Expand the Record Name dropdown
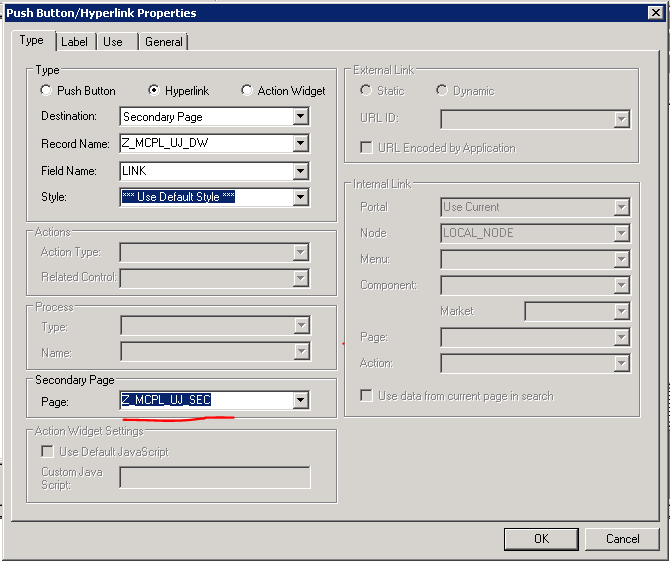670x561 pixels. coord(301,143)
